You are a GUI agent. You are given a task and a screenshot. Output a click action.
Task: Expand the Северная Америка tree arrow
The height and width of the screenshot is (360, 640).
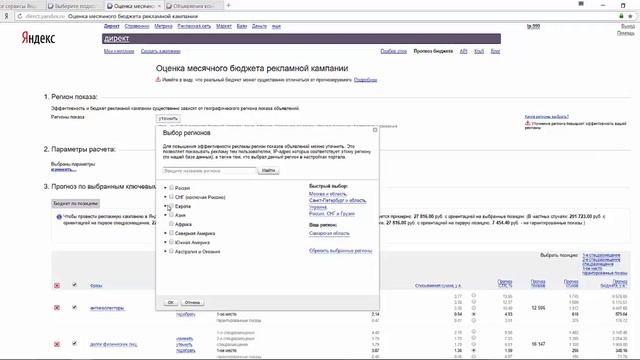pos(165,233)
